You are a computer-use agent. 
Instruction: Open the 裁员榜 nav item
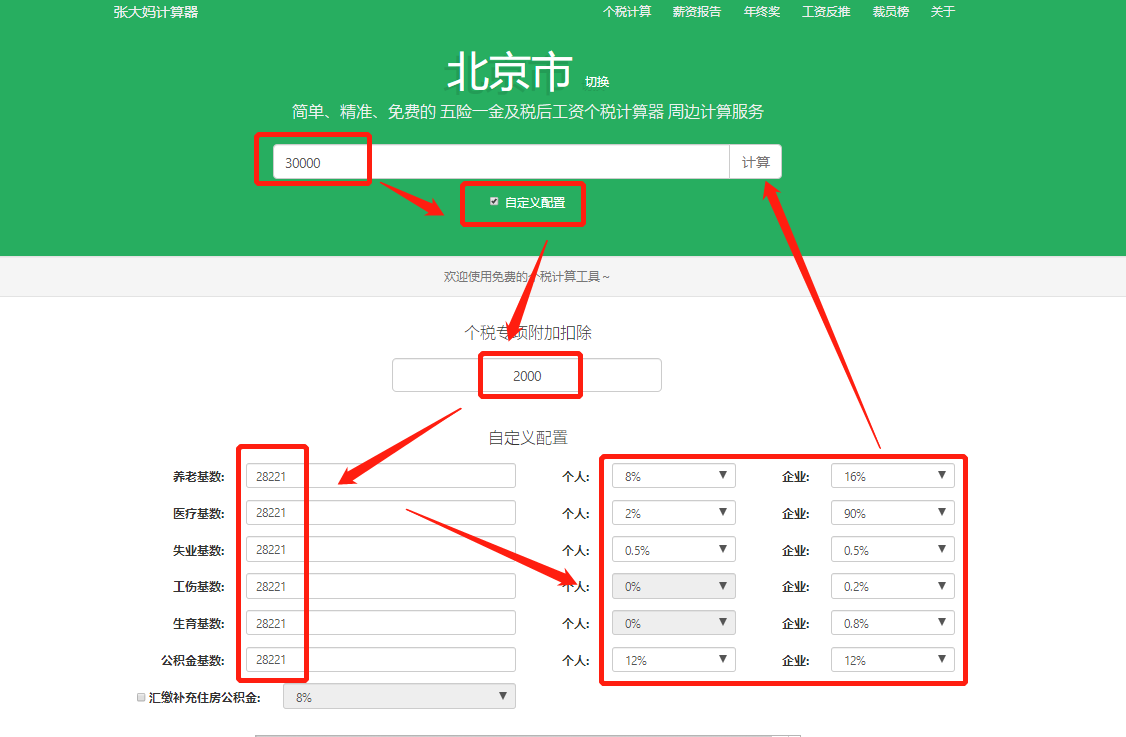(x=890, y=11)
